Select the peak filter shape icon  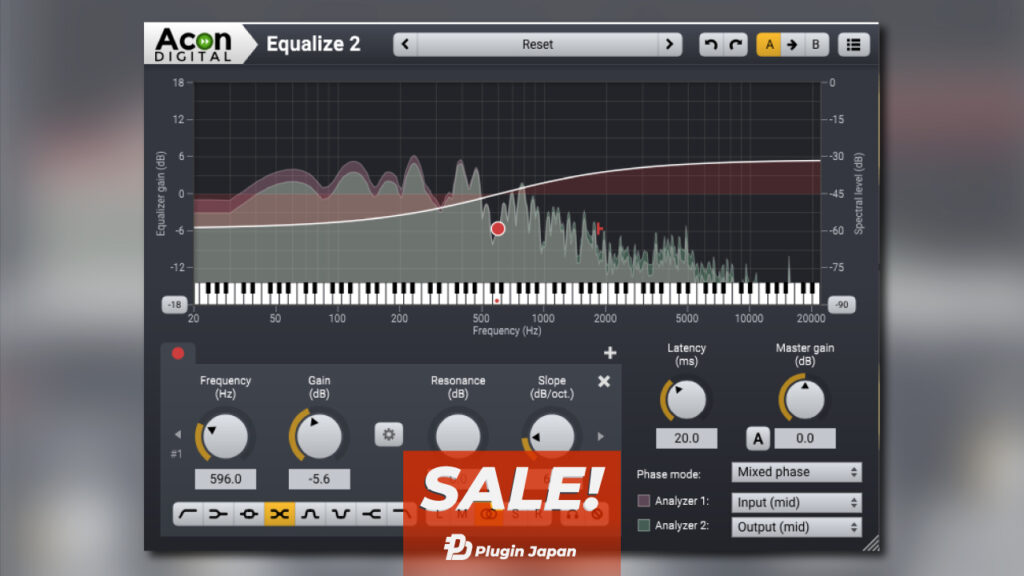click(249, 514)
